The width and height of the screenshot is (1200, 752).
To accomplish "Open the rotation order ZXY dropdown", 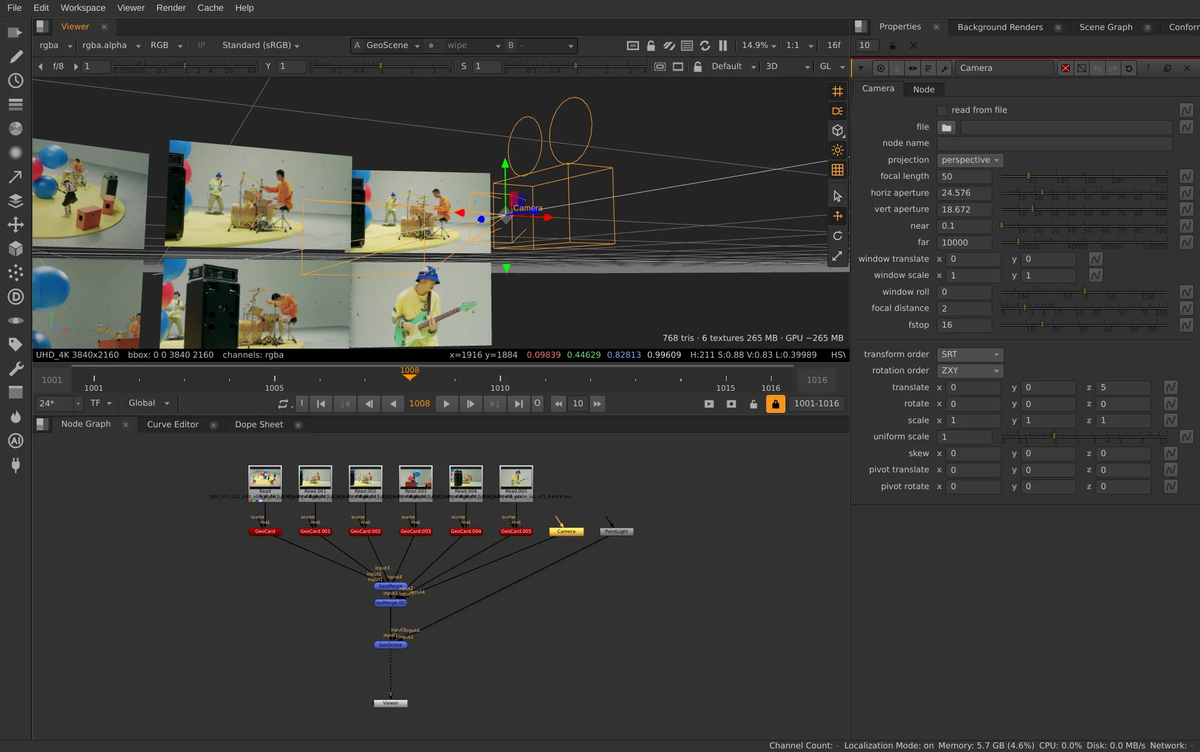I will pyautogui.click(x=970, y=371).
